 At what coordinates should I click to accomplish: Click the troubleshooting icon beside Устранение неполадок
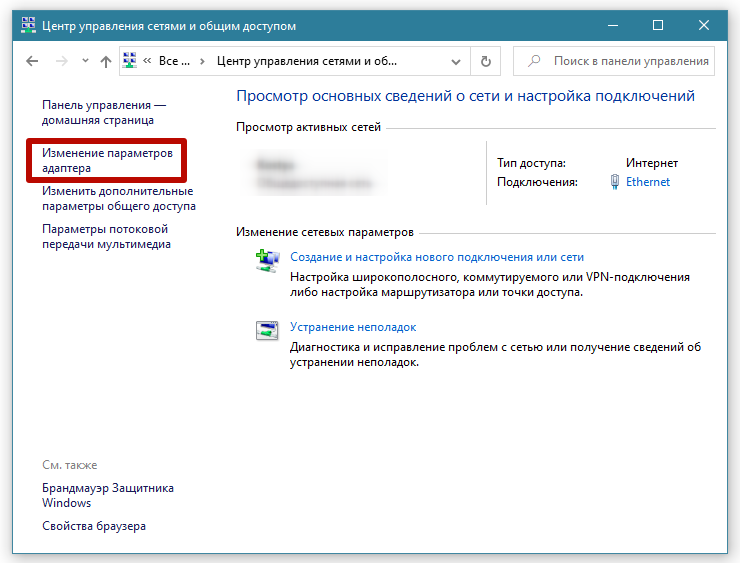[x=267, y=331]
